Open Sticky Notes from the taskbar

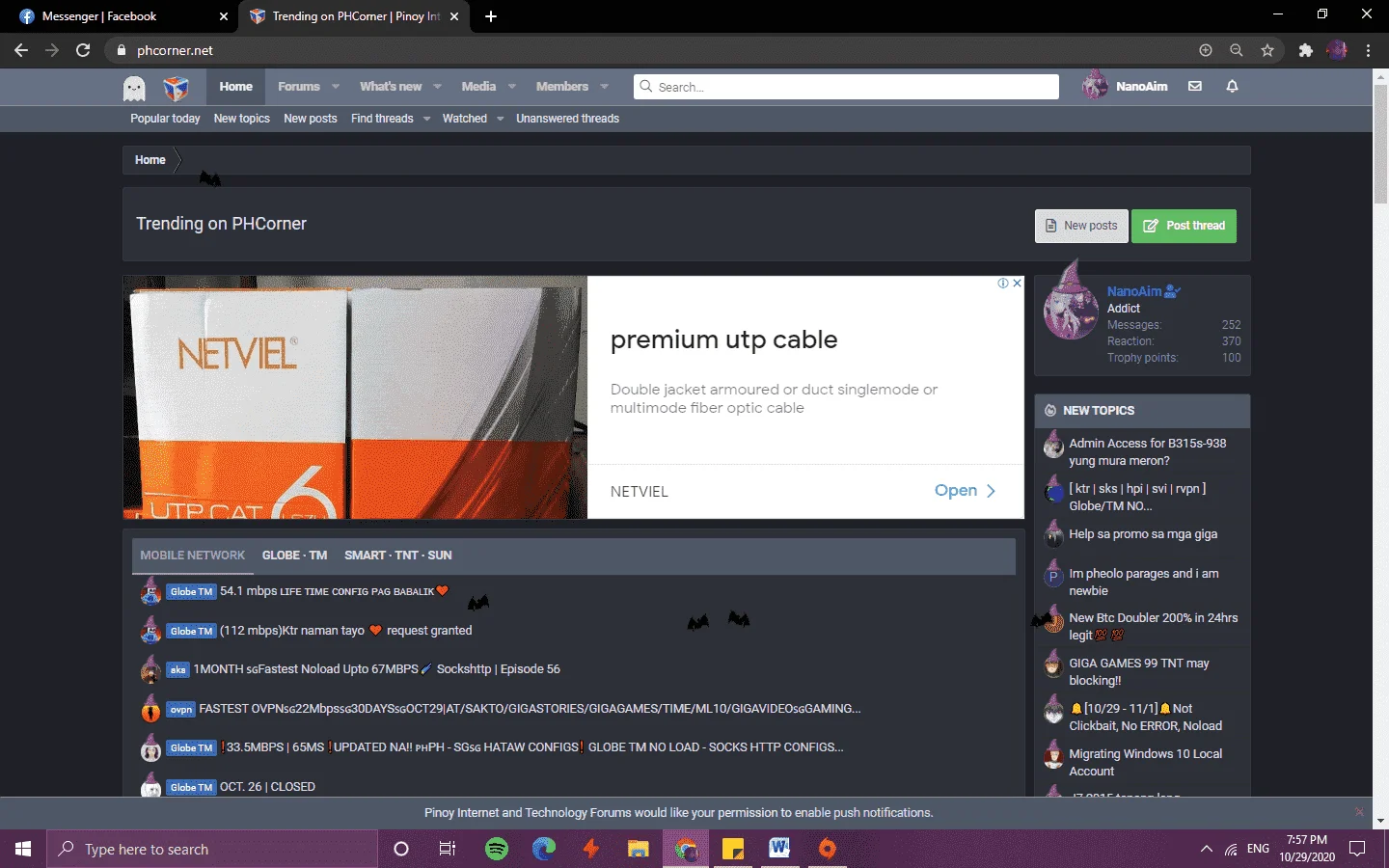click(732, 849)
